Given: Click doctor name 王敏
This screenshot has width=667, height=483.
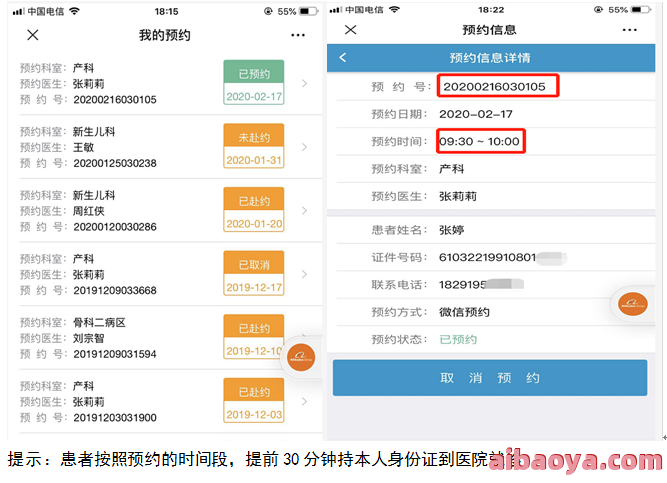Looking at the screenshot, I should tap(83, 148).
